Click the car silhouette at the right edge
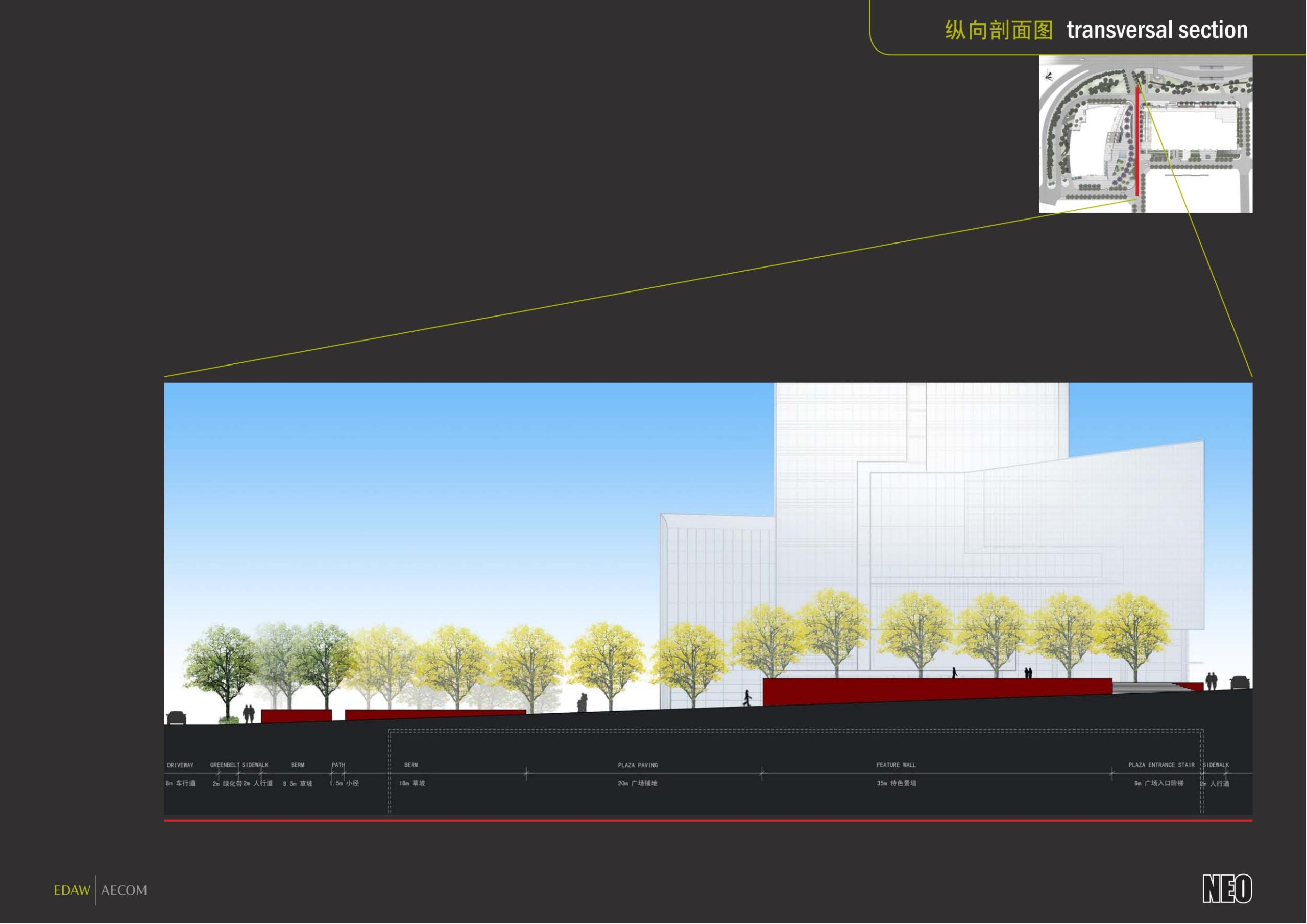1307x924 pixels. [x=1240, y=682]
